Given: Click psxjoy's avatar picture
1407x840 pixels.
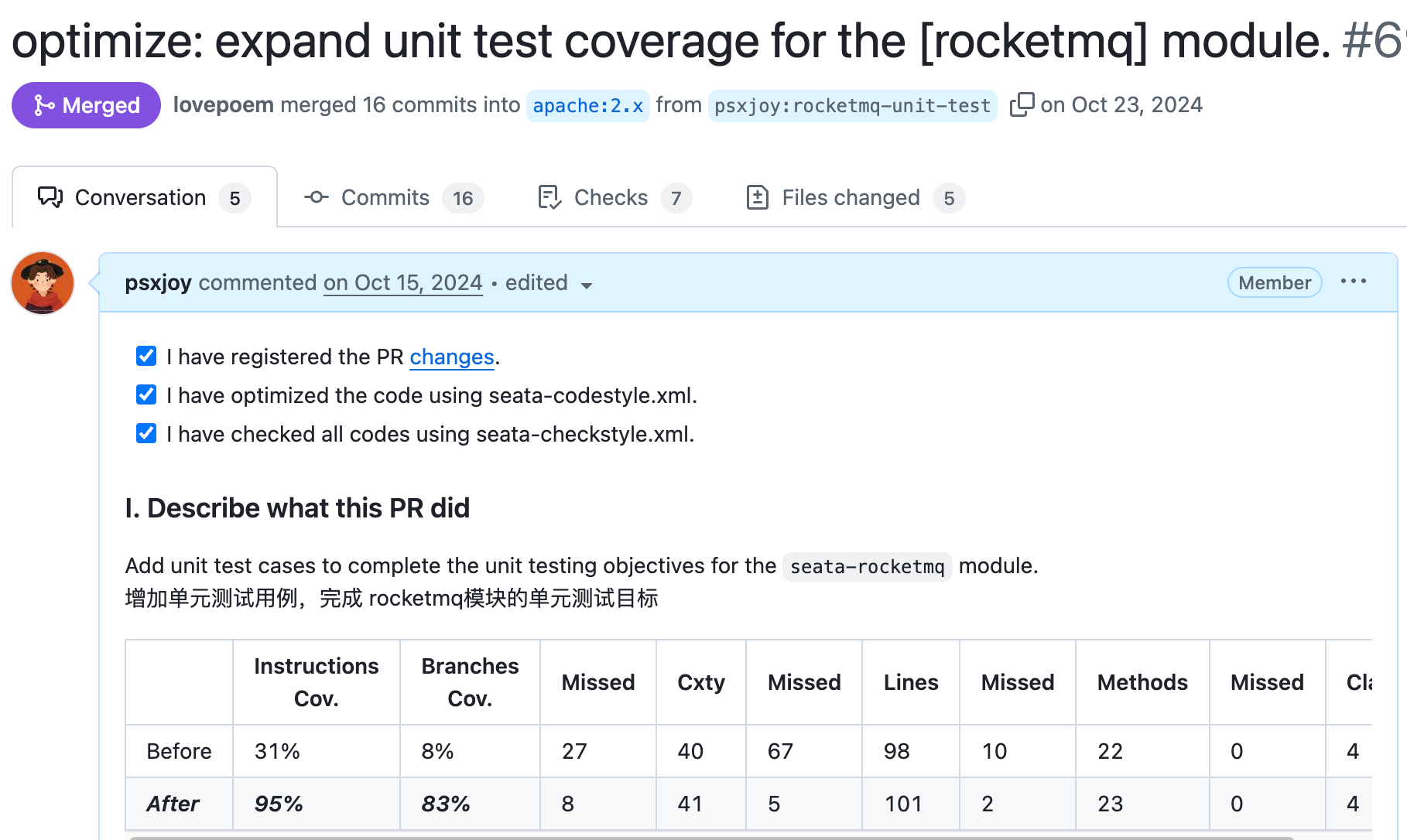Looking at the screenshot, I should click(43, 283).
